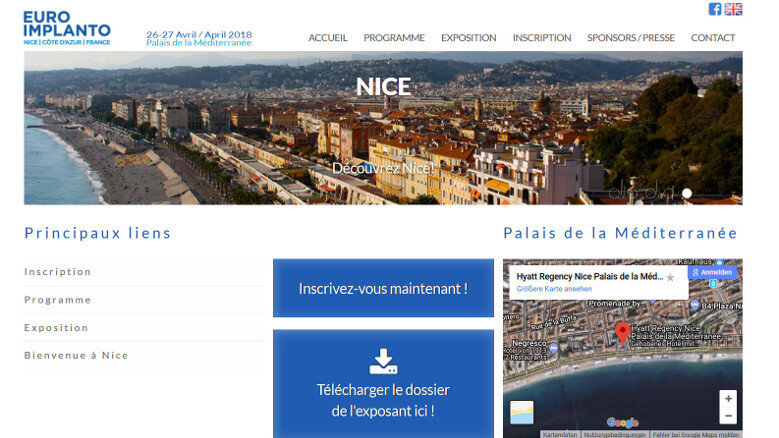Screen dimensions: 779x438
Task: Click the Palais de la Méditerranée heading
Action: (621, 233)
